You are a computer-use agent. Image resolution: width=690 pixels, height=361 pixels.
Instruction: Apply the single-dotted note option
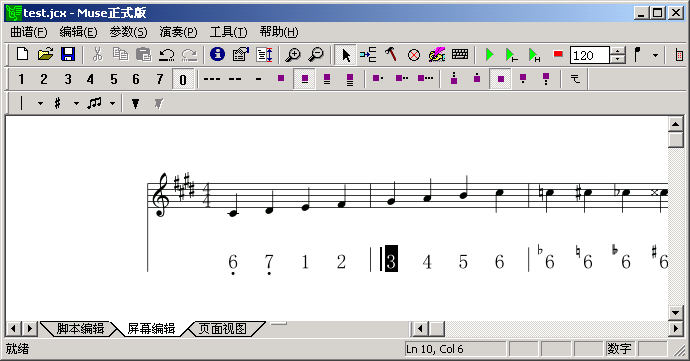(378, 79)
